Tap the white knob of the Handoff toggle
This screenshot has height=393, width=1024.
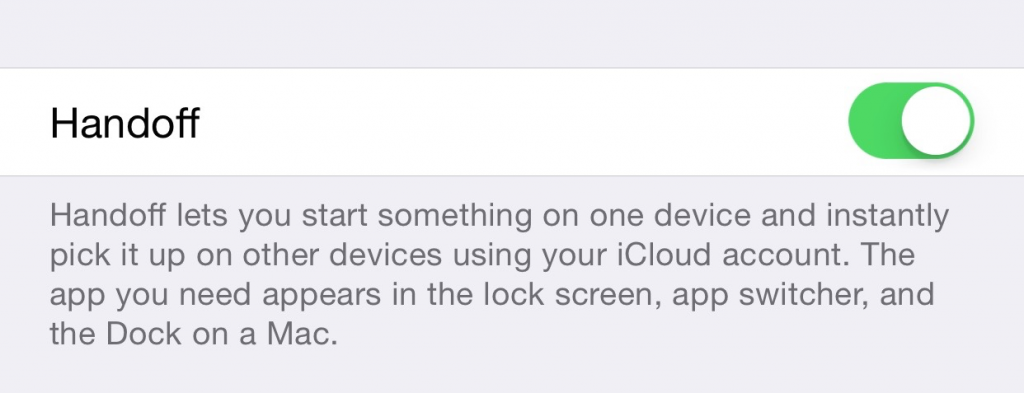point(936,121)
